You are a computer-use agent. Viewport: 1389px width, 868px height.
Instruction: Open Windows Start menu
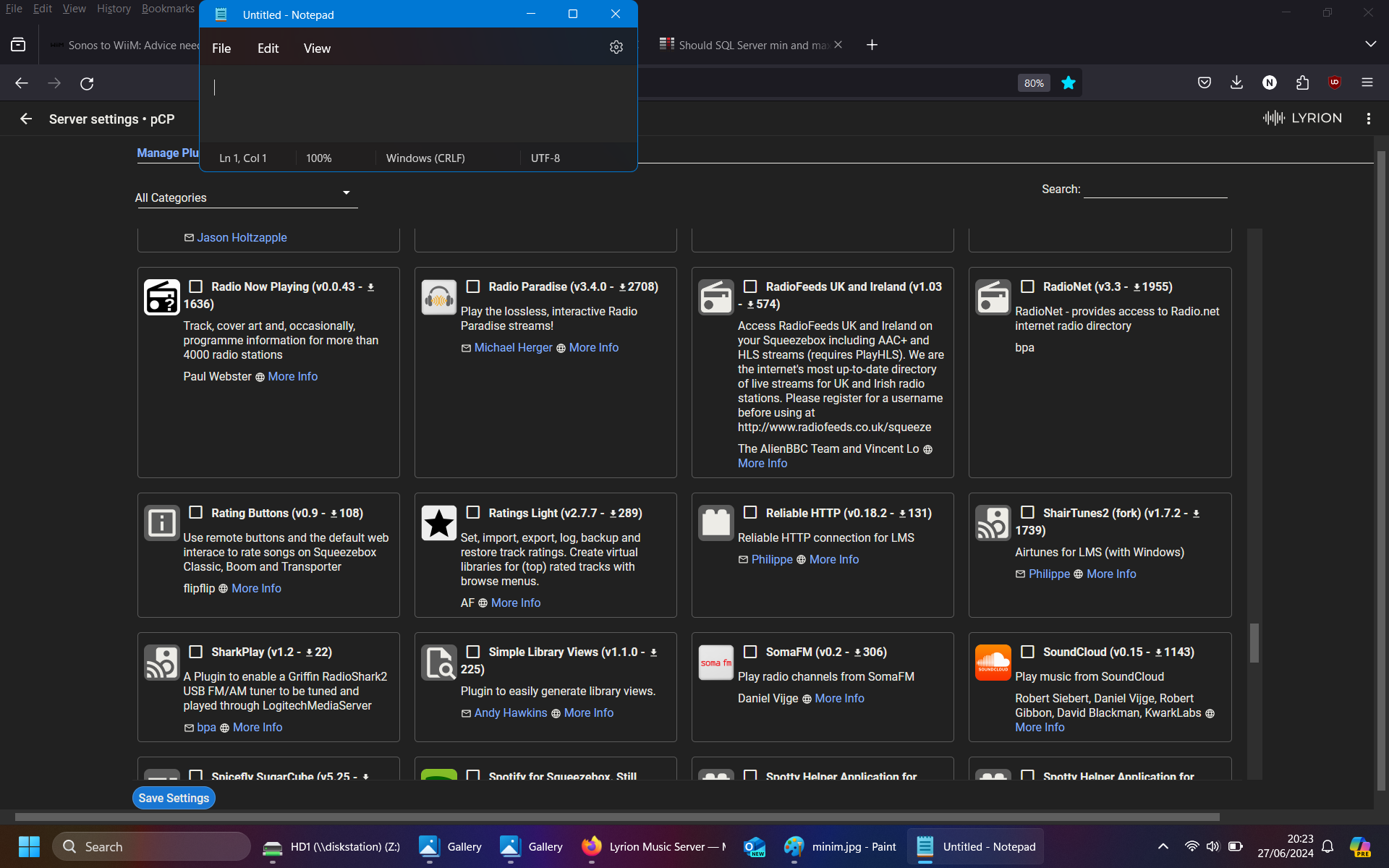pos(29,846)
